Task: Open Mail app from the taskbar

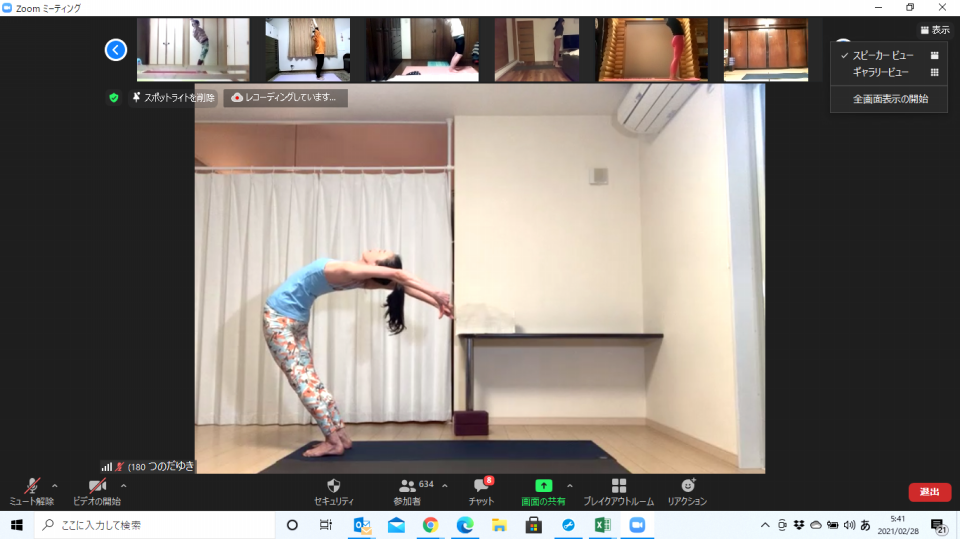Action: point(396,525)
